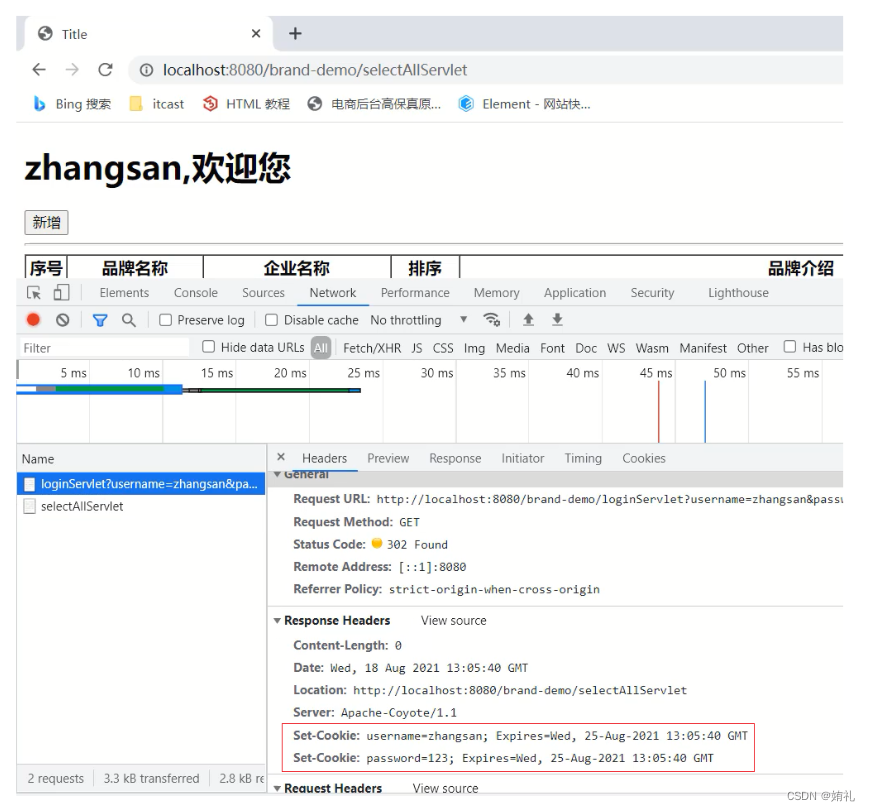Open the Initiator detail tab

523,458
